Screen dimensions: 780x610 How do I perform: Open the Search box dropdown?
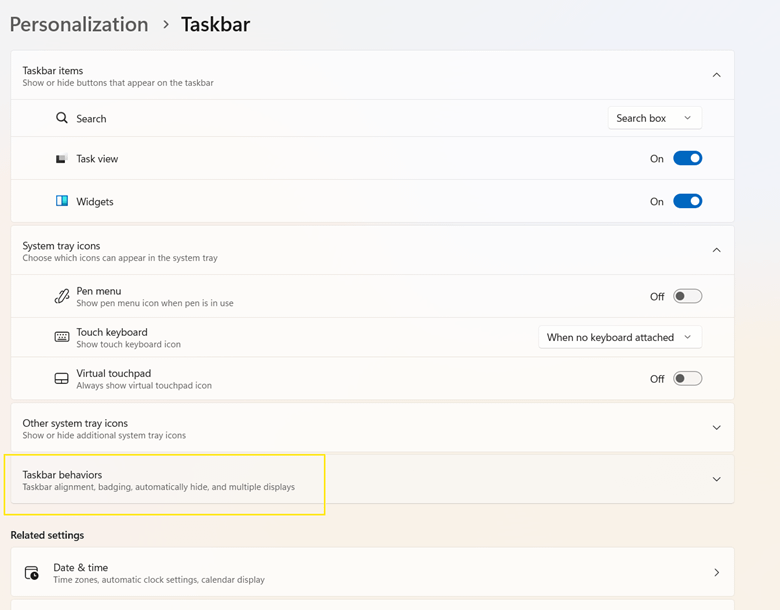(655, 118)
